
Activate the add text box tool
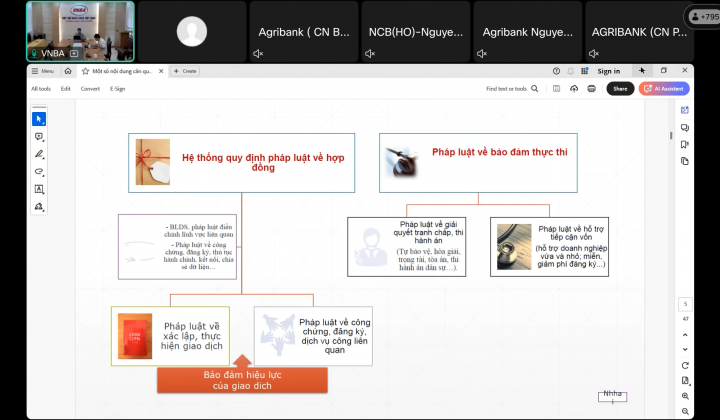pyautogui.click(x=39, y=189)
